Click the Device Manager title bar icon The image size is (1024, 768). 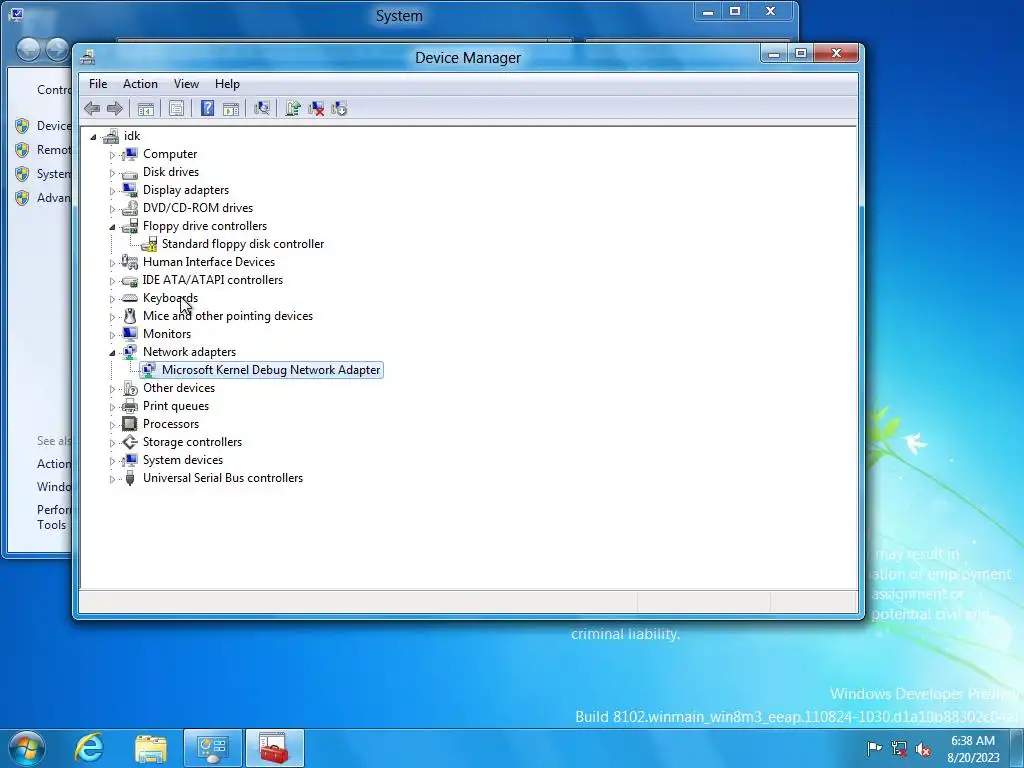(x=88, y=57)
